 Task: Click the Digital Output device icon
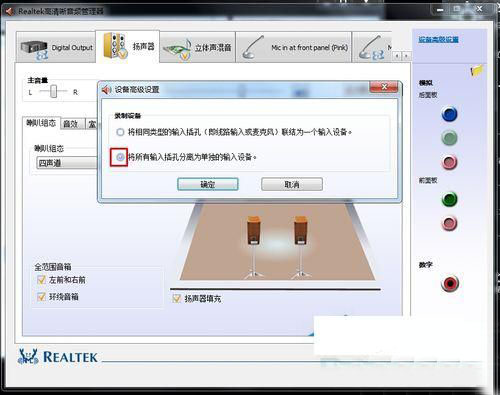[34, 49]
